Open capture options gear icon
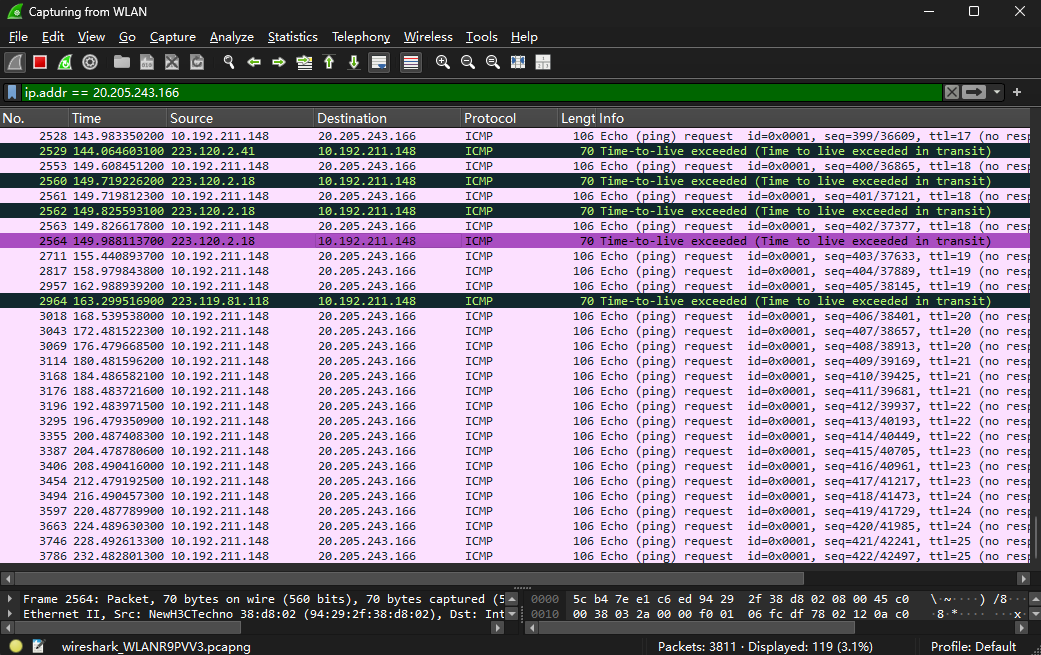 (x=90, y=62)
